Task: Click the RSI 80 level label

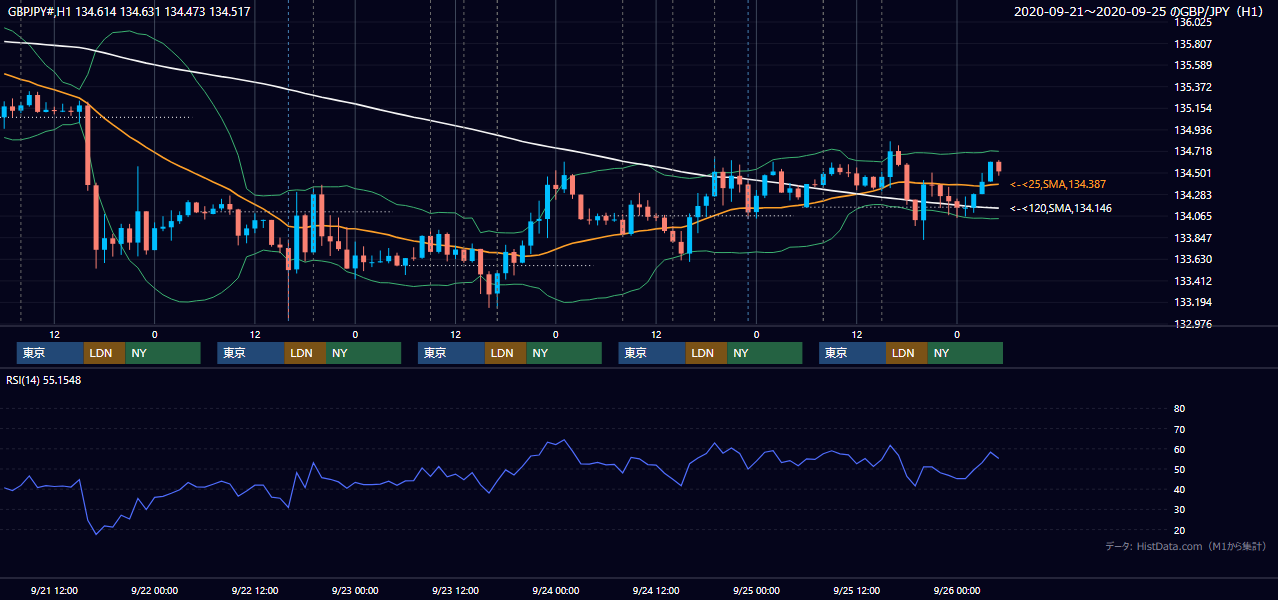Action: click(1179, 409)
